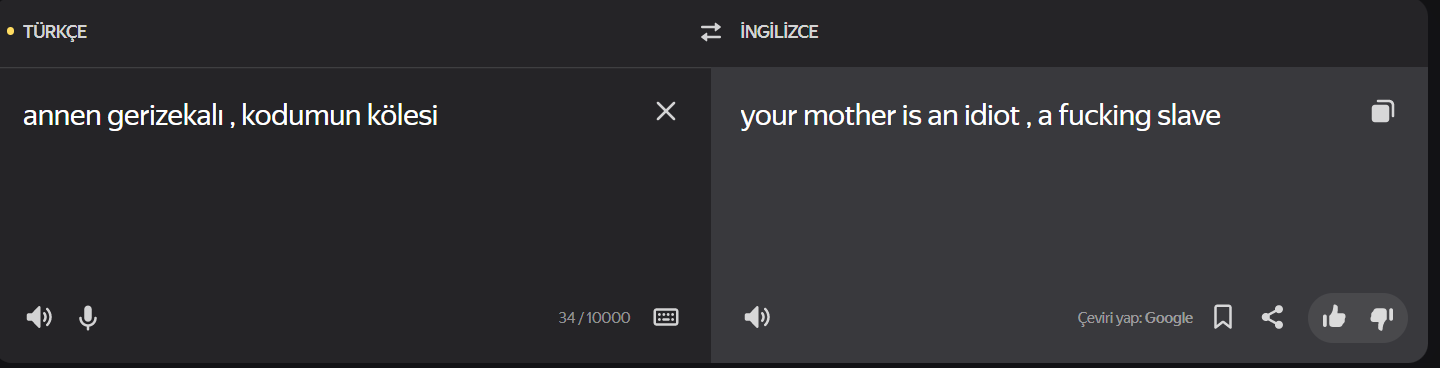Screen dimensions: 1440x368
Task: Rate the translation thumbs up
Action: tap(1334, 318)
